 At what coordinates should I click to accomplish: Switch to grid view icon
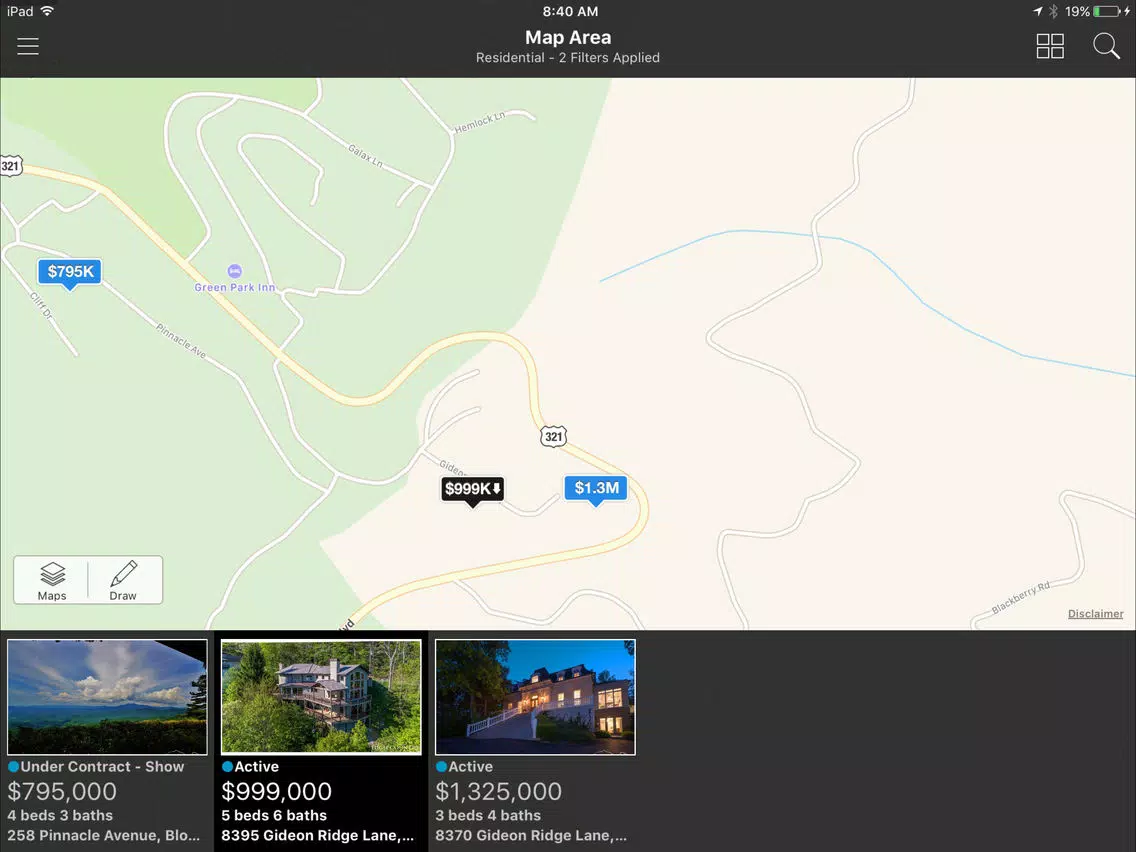pyautogui.click(x=1050, y=46)
